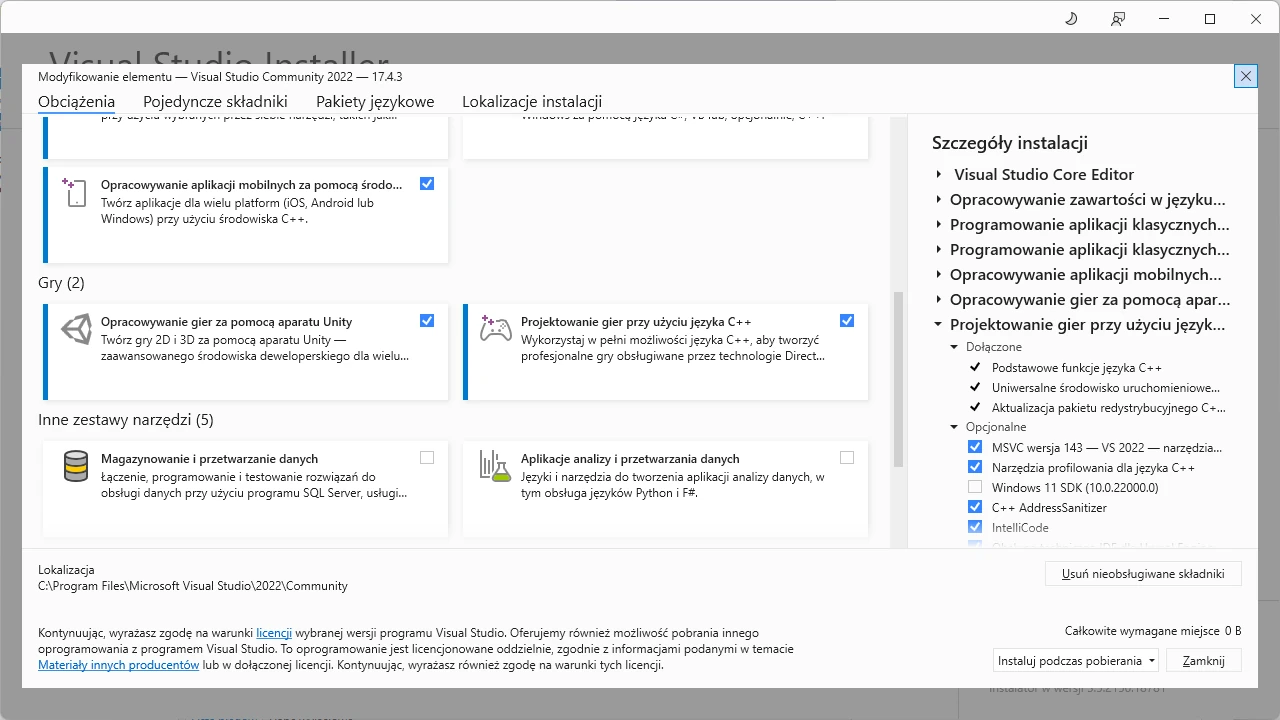
Task: Click the installation path C:\Program Files text
Action: click(193, 586)
